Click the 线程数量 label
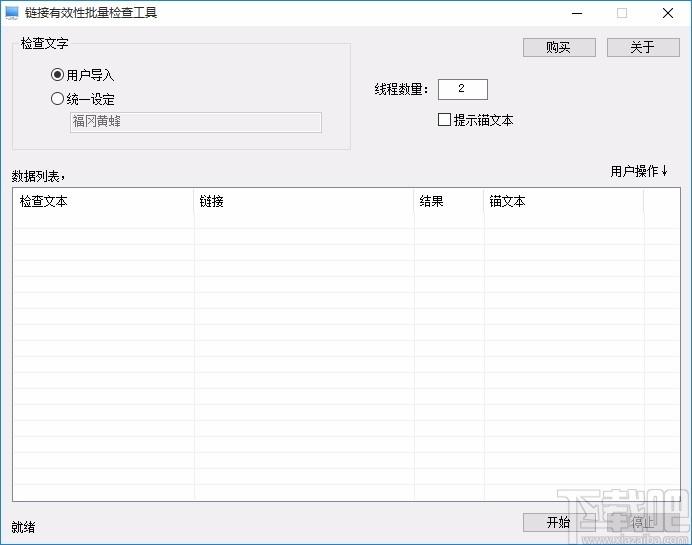Viewport: 692px width, 545px height. click(401, 90)
